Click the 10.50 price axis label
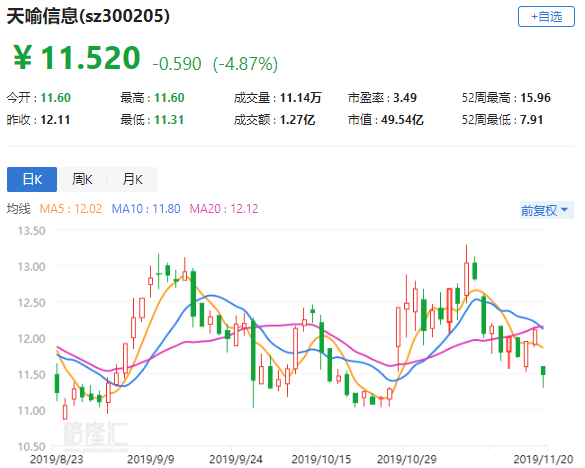Screen dimensions: 585x468 coord(32,446)
